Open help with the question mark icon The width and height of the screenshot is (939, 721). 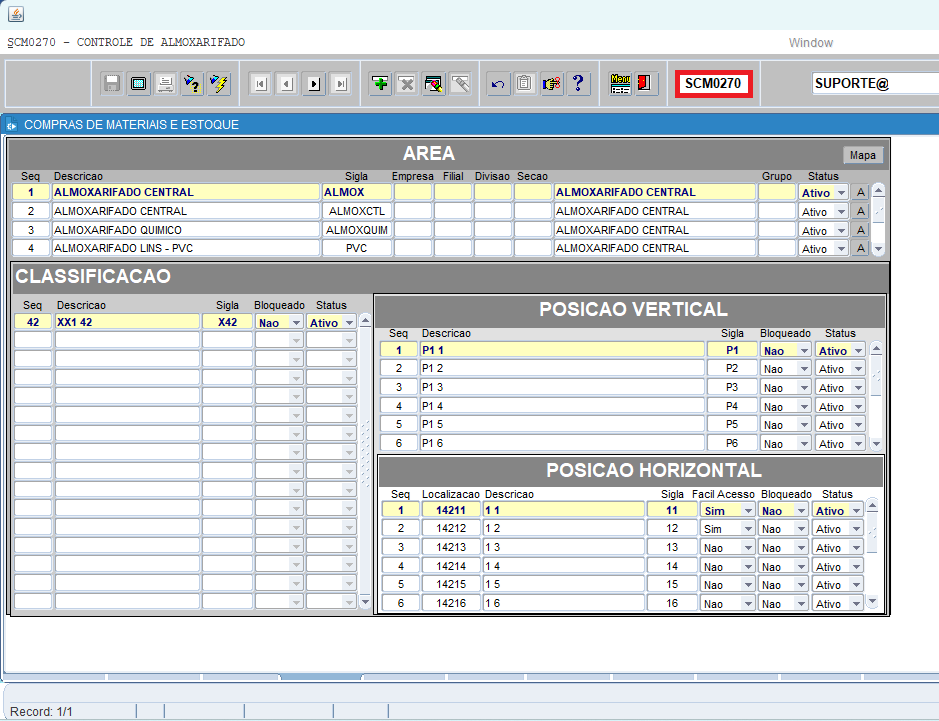577,84
